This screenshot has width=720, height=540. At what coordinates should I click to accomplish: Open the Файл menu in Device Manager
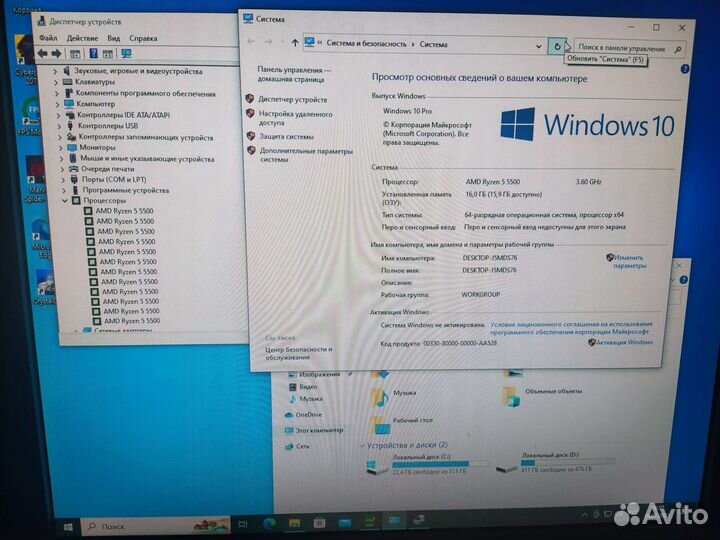(48, 38)
